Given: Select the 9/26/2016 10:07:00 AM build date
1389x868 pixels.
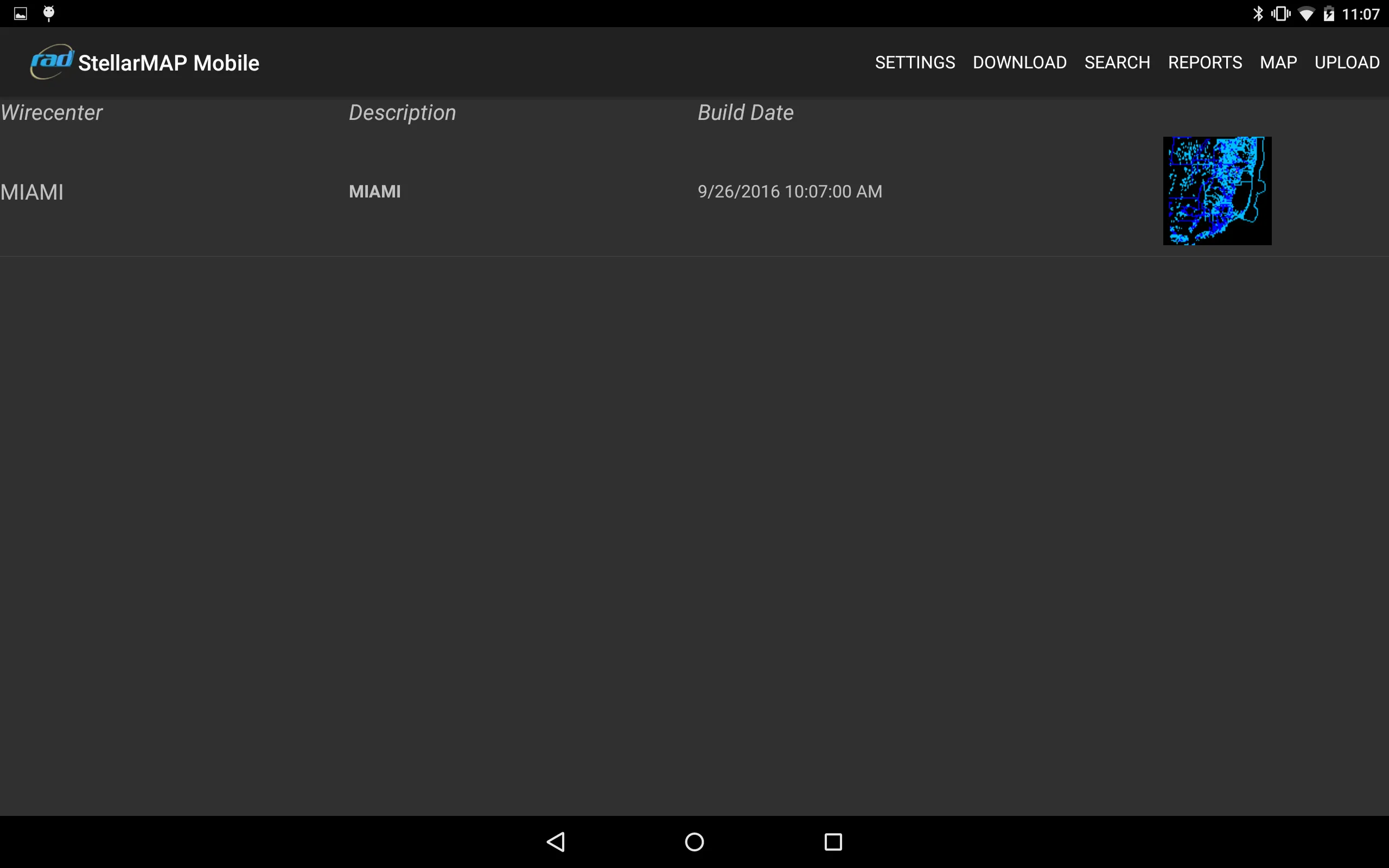Looking at the screenshot, I should [790, 191].
